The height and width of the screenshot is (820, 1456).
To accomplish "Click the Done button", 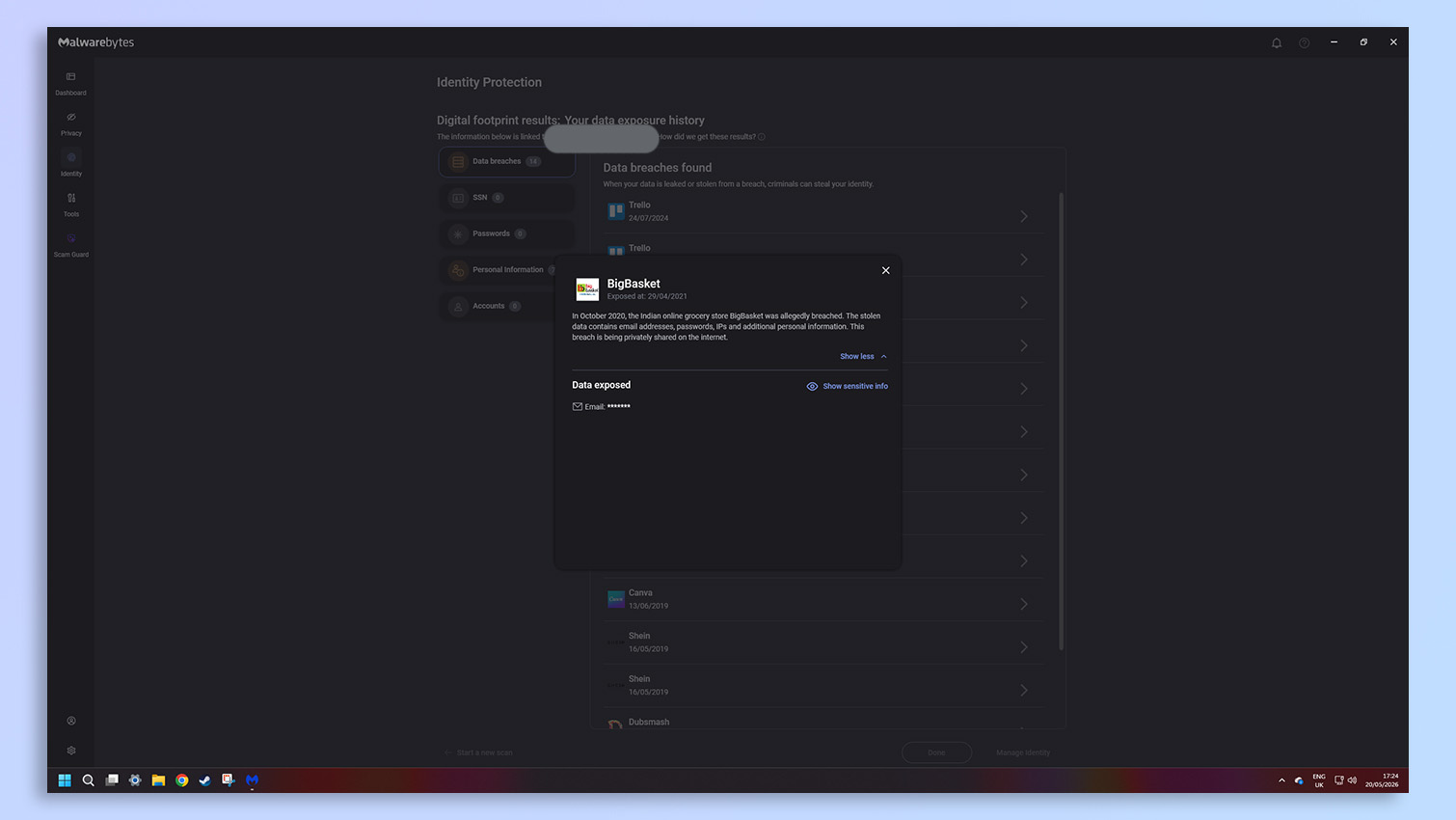I will tap(936, 752).
